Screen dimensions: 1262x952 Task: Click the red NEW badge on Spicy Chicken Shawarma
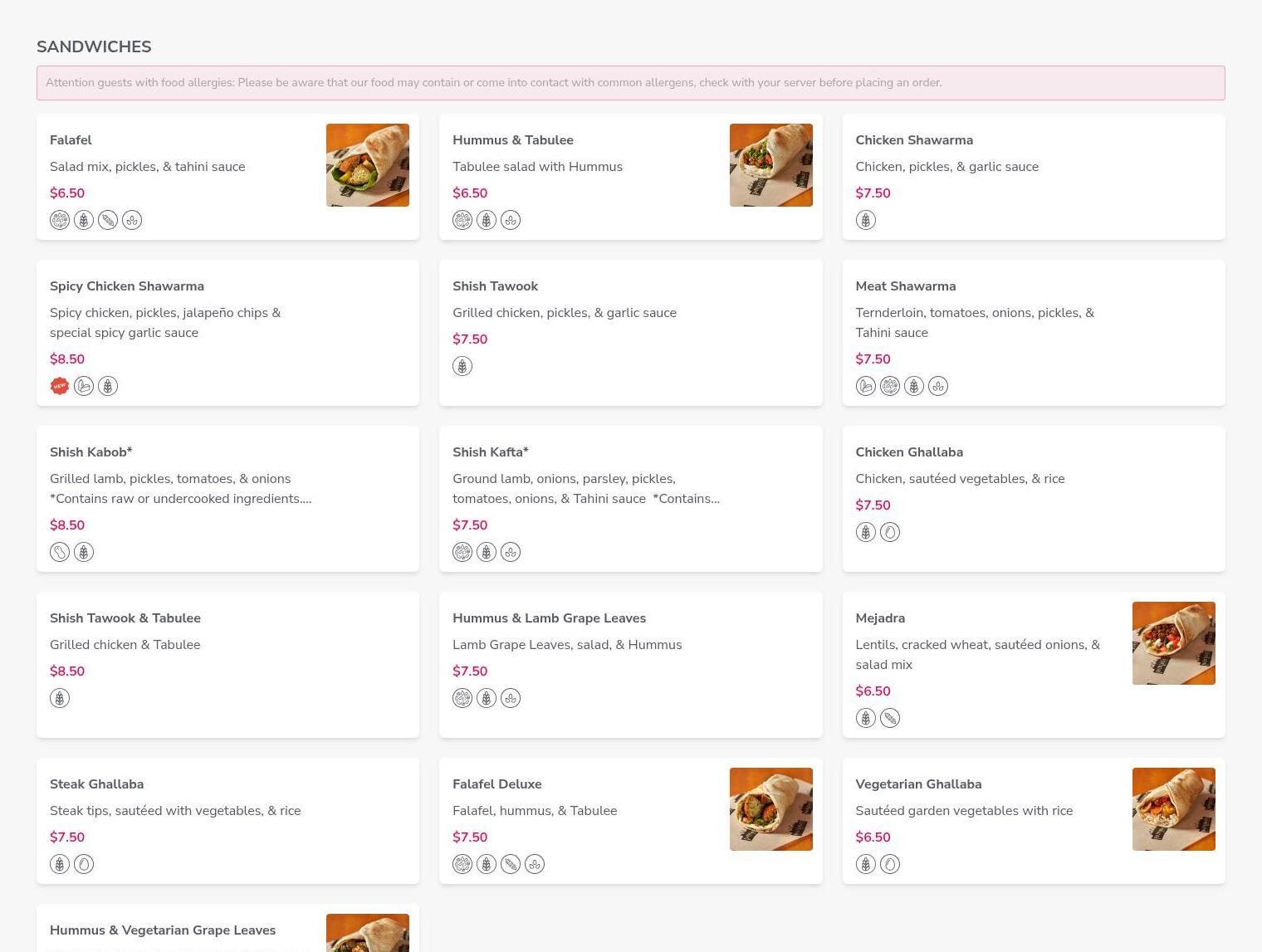pyautogui.click(x=60, y=386)
